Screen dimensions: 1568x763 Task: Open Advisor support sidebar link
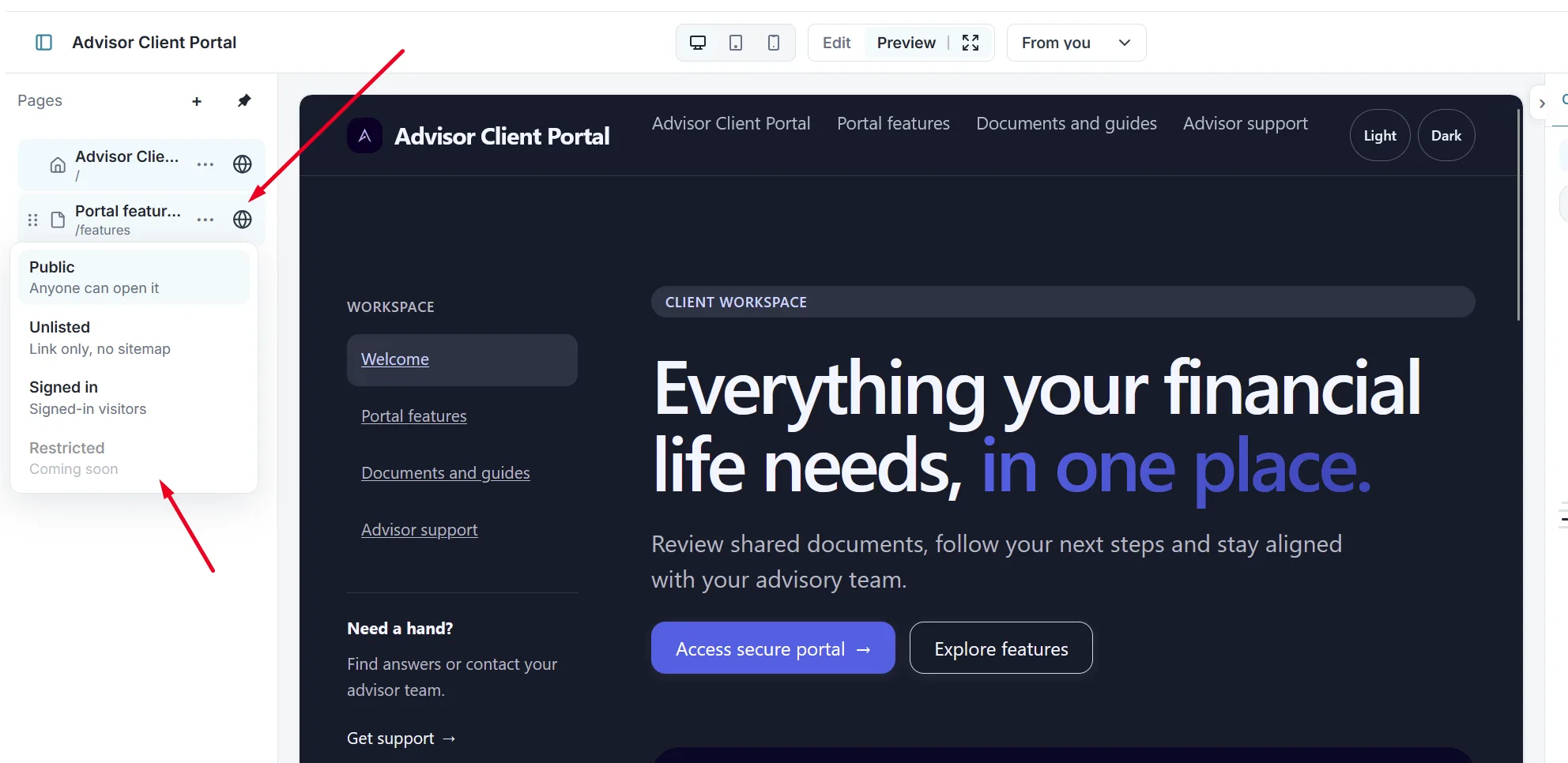coord(420,530)
